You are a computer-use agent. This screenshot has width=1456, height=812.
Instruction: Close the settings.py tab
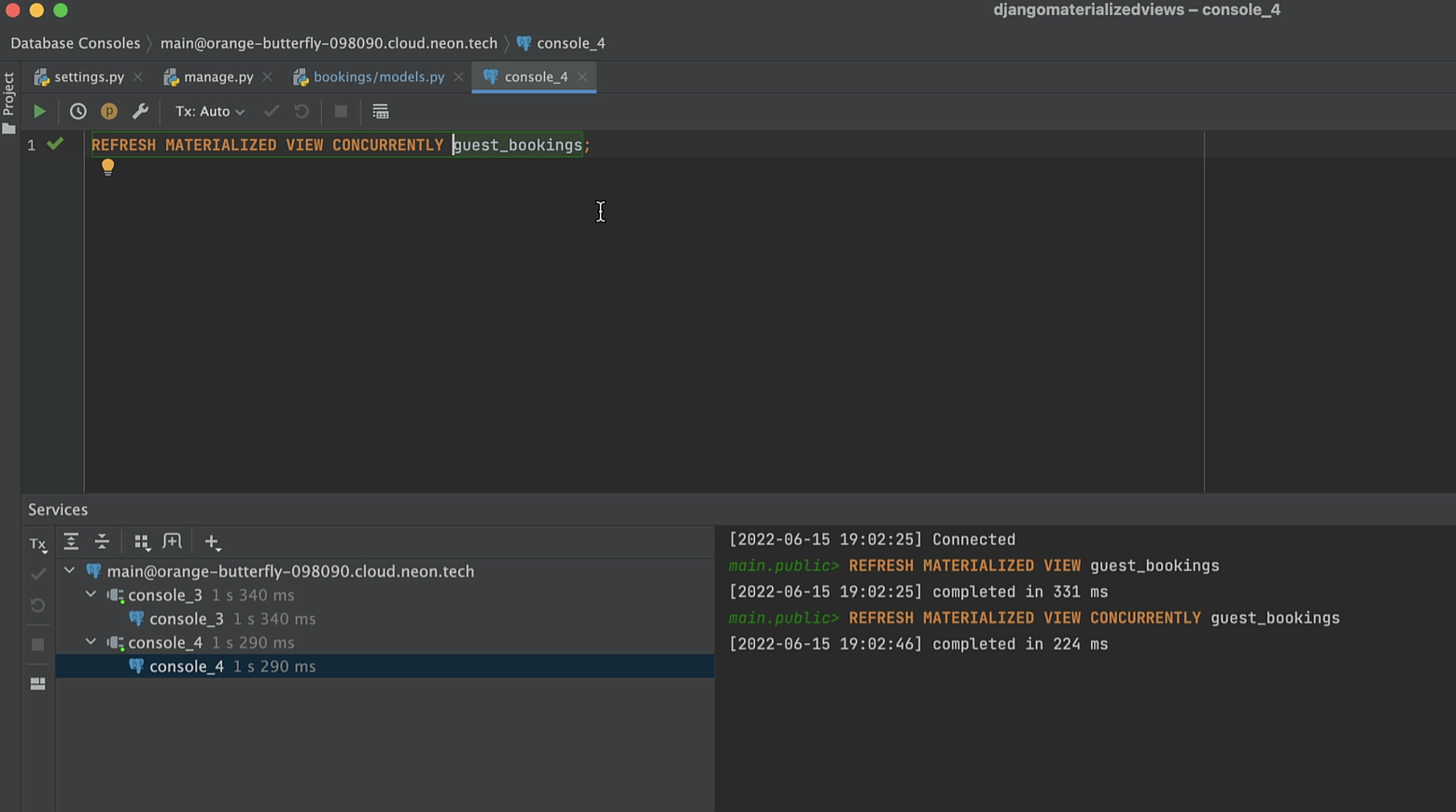tap(137, 77)
